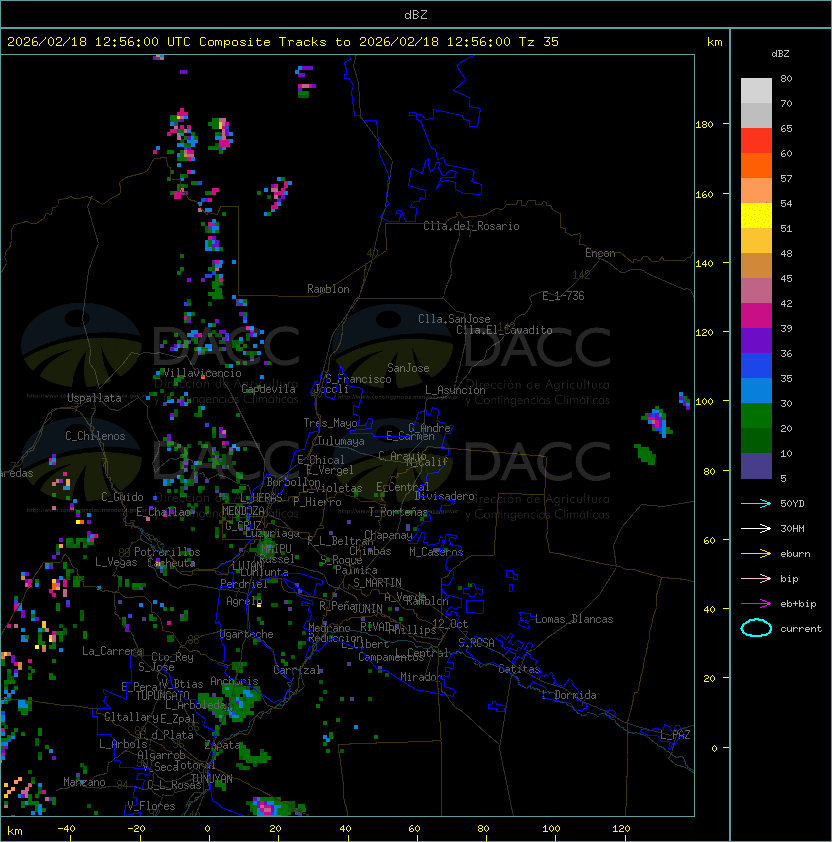Viewport: 832px width, 842px height.
Task: Click the 'Tulumaya' place label
Action: click(x=341, y=441)
